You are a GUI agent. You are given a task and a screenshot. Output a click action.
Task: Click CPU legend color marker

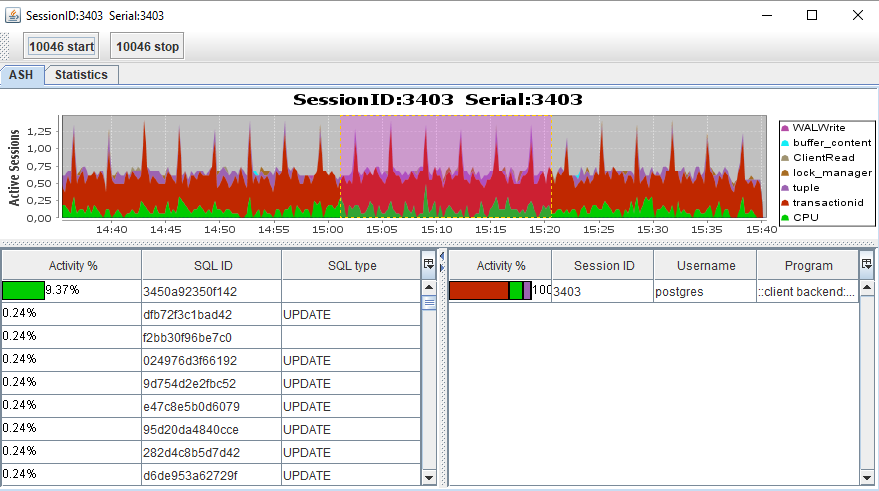(x=785, y=218)
